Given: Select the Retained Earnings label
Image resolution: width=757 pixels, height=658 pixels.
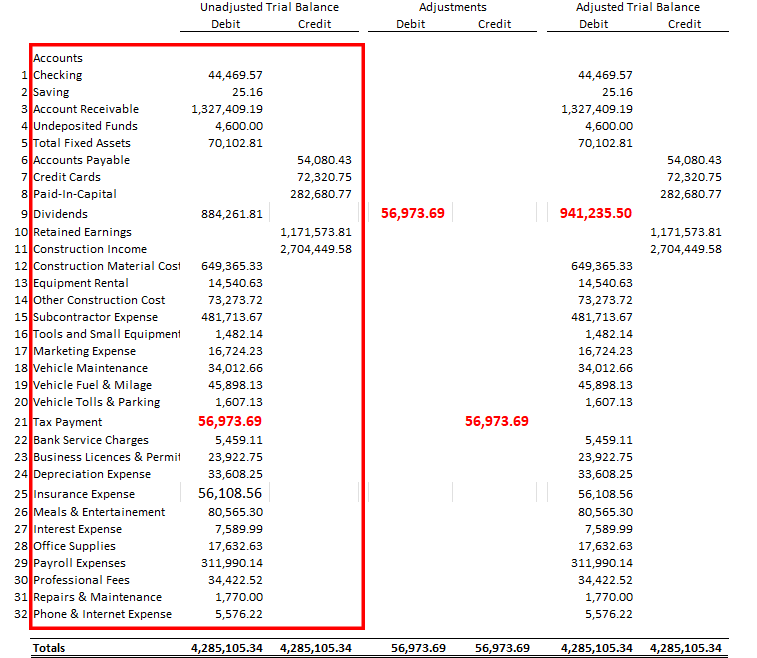Looking at the screenshot, I should tap(82, 232).
